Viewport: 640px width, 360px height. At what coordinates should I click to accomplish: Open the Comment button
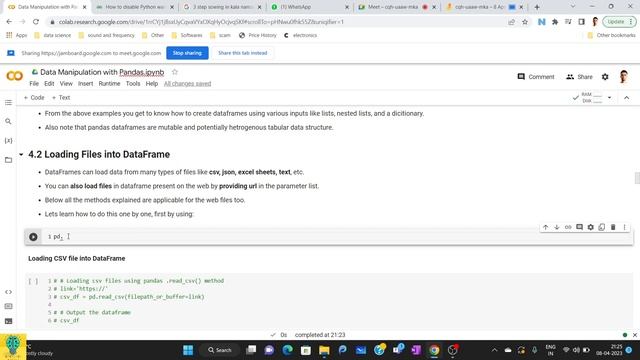536,77
